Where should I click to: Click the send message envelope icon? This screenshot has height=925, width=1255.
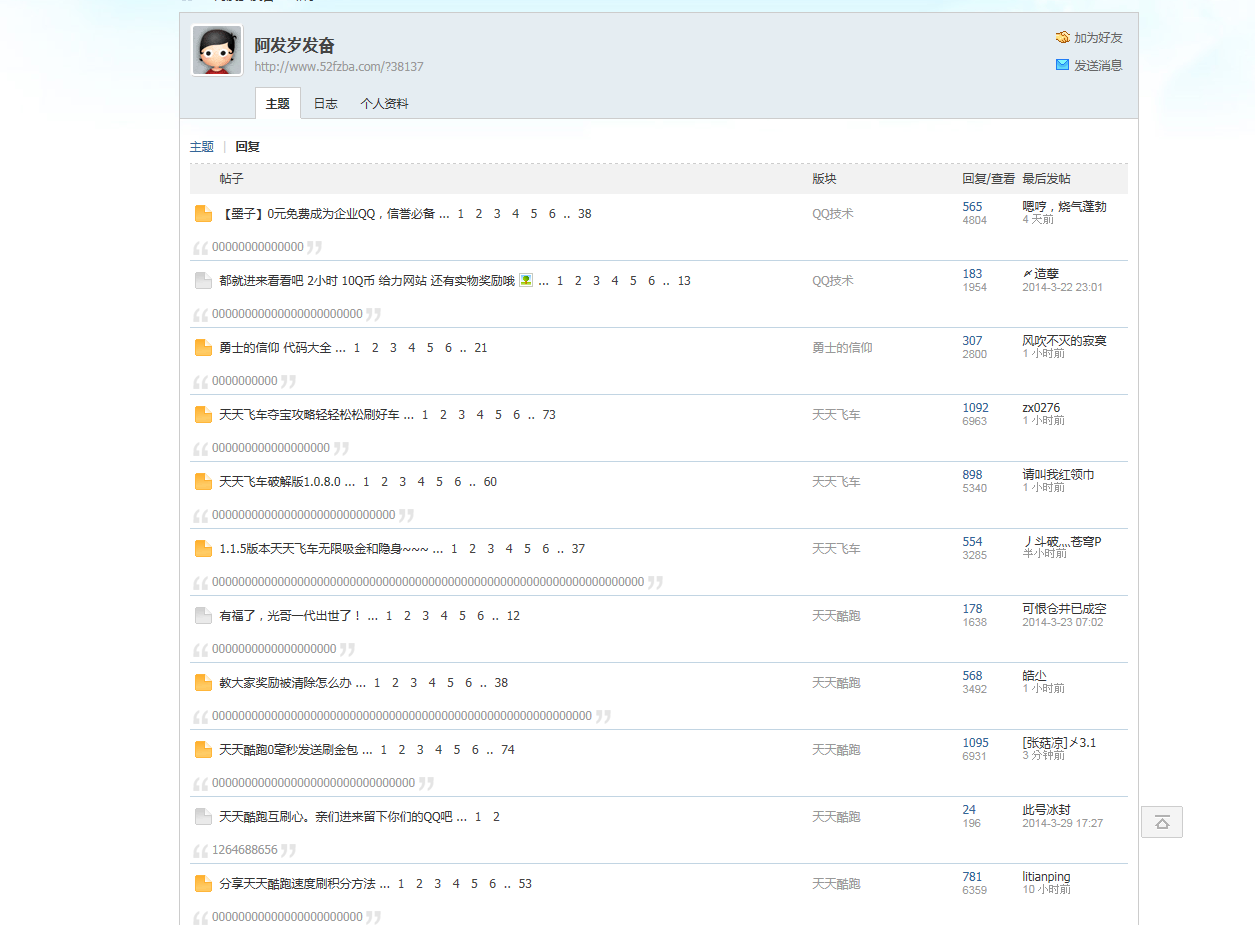(x=1062, y=64)
